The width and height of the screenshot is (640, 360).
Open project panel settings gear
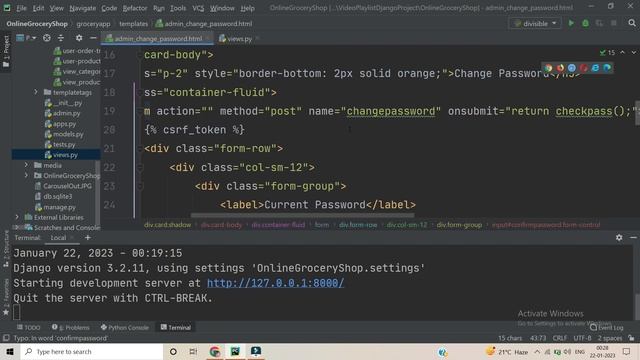(x=79, y=38)
